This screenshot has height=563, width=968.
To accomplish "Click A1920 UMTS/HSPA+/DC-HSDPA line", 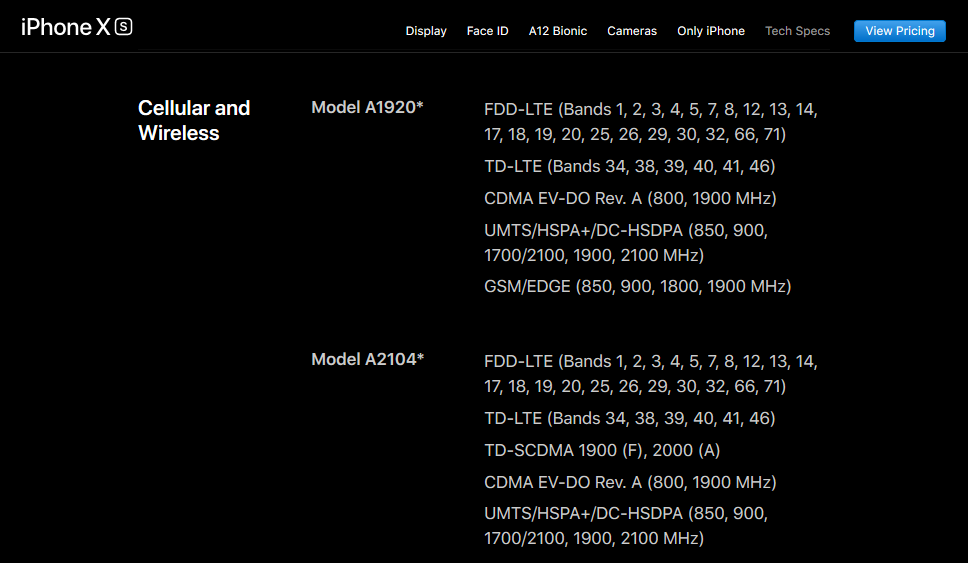I will (x=626, y=243).
